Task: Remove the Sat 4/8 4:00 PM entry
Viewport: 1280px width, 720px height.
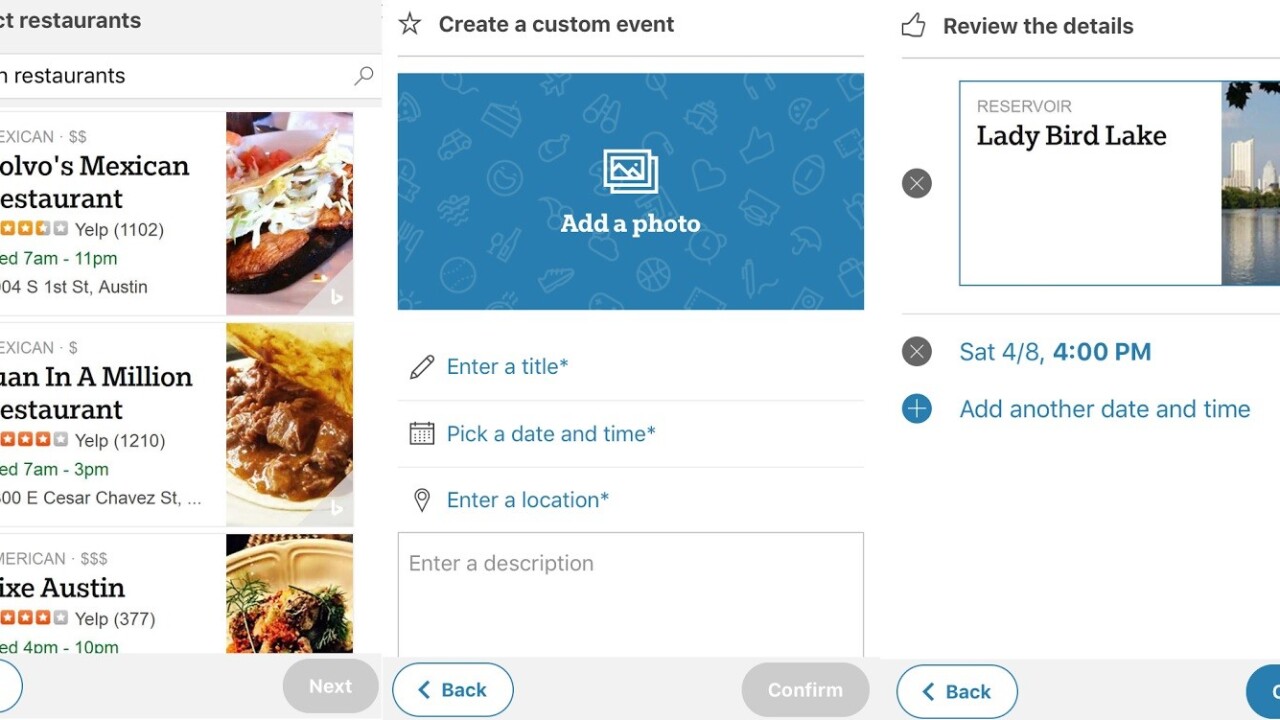Action: click(917, 351)
